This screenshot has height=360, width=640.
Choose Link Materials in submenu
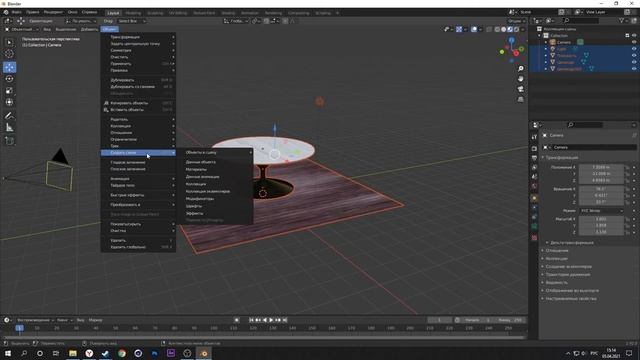click(x=196, y=169)
